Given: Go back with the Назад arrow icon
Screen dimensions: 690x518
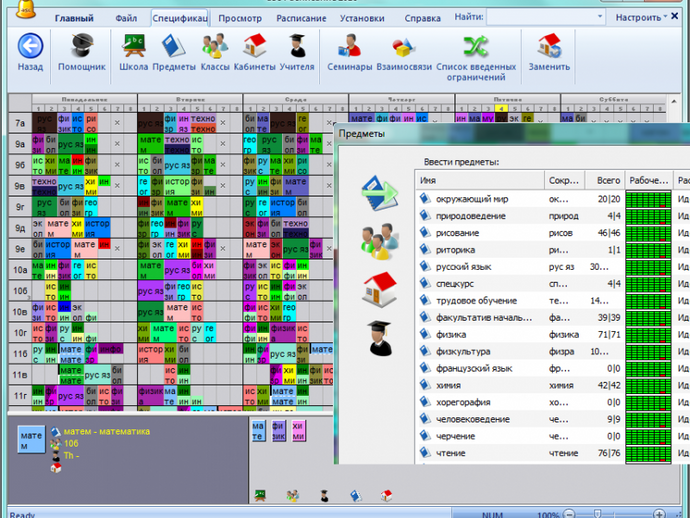Looking at the screenshot, I should [30, 46].
